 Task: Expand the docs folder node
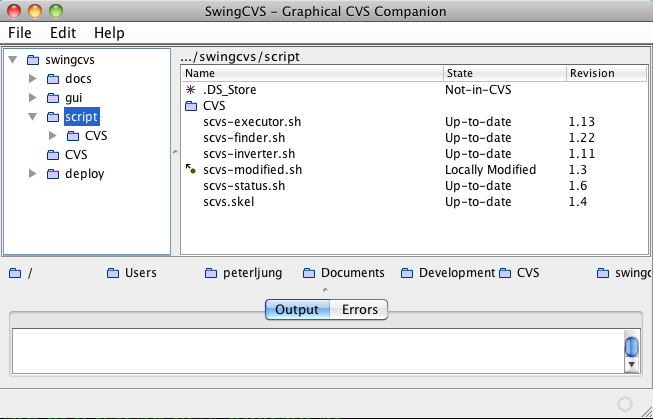[x=32, y=78]
